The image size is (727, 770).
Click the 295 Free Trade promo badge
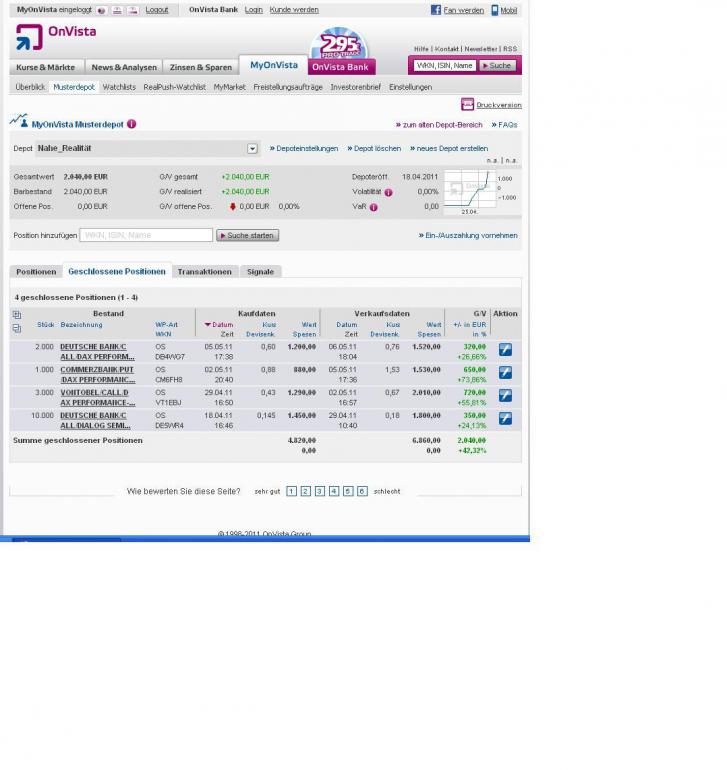coord(339,44)
